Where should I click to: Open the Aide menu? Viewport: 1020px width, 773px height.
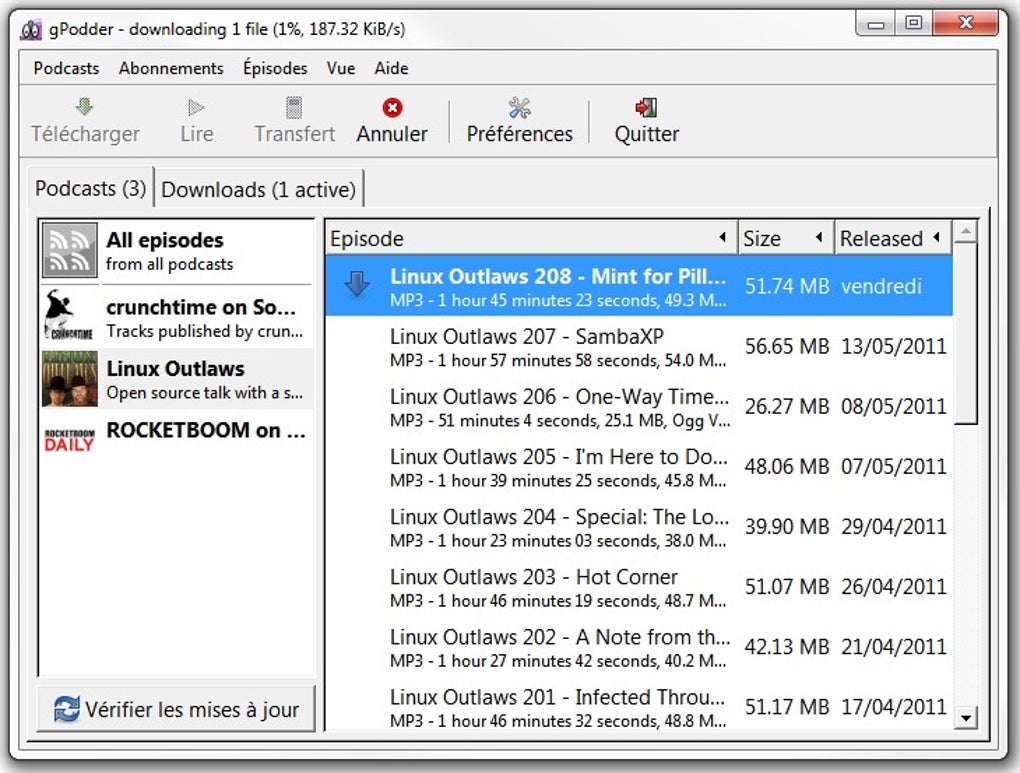392,68
